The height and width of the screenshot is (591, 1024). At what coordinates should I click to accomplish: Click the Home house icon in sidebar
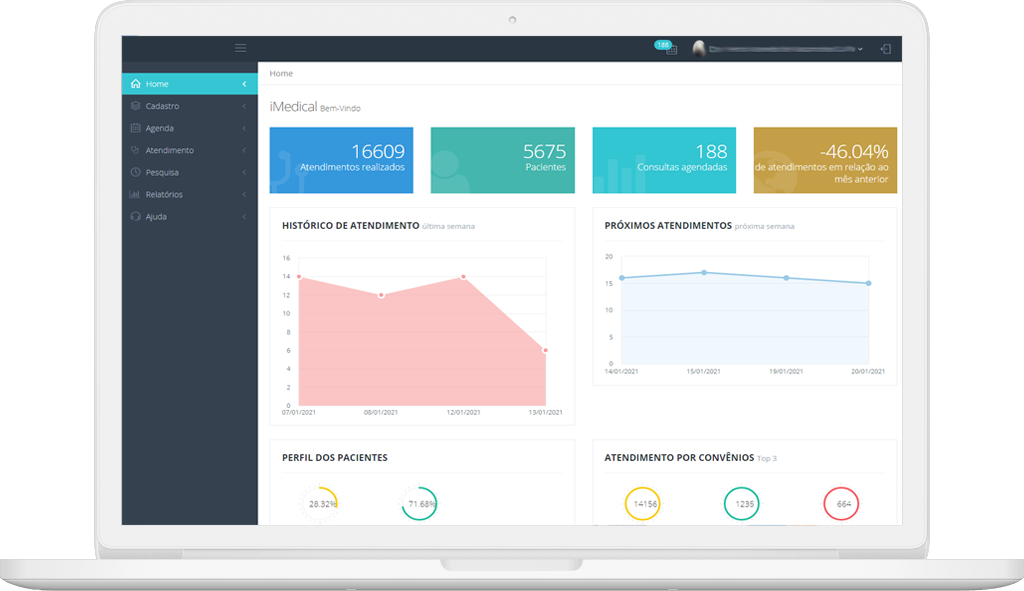click(x=135, y=84)
